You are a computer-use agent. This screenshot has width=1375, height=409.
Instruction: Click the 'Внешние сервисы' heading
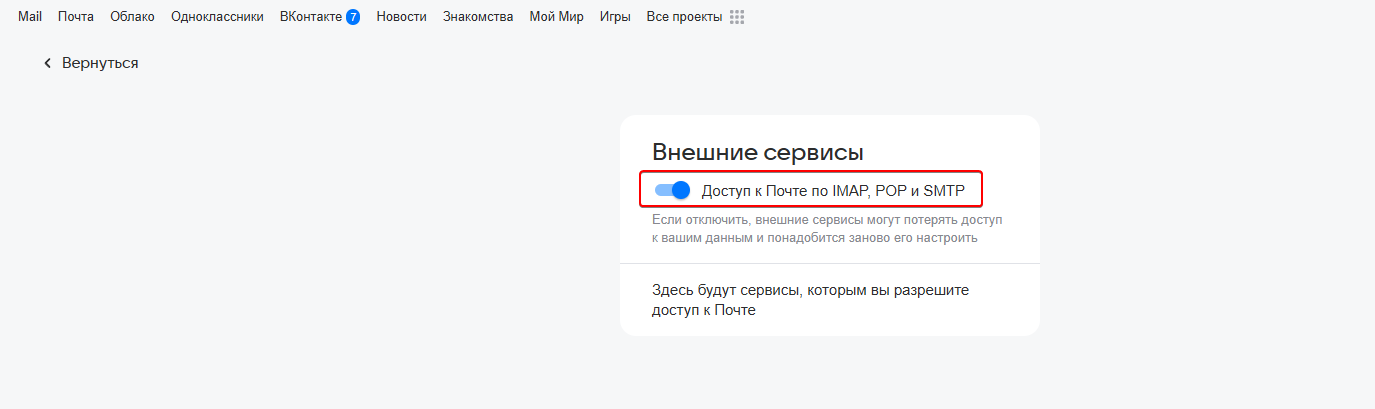757,152
